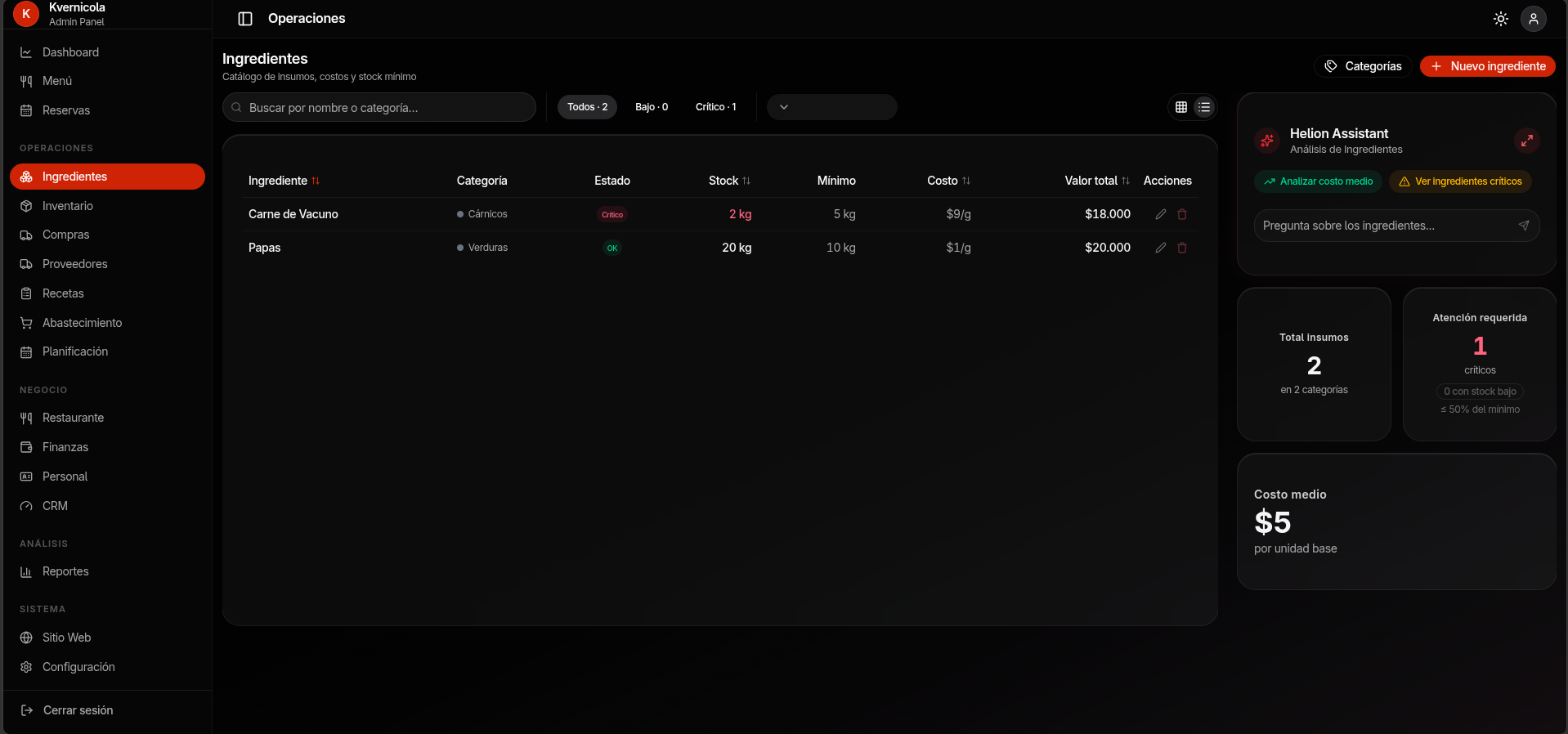
Task: Switch to list view
Action: pyautogui.click(x=1204, y=107)
